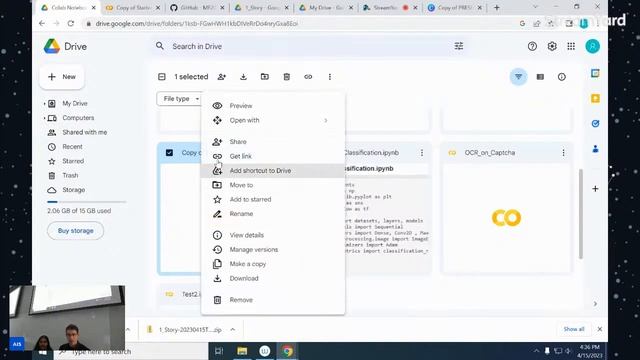This screenshot has width=640, height=360.
Task: Switch to list layout view
Action: tap(540, 77)
